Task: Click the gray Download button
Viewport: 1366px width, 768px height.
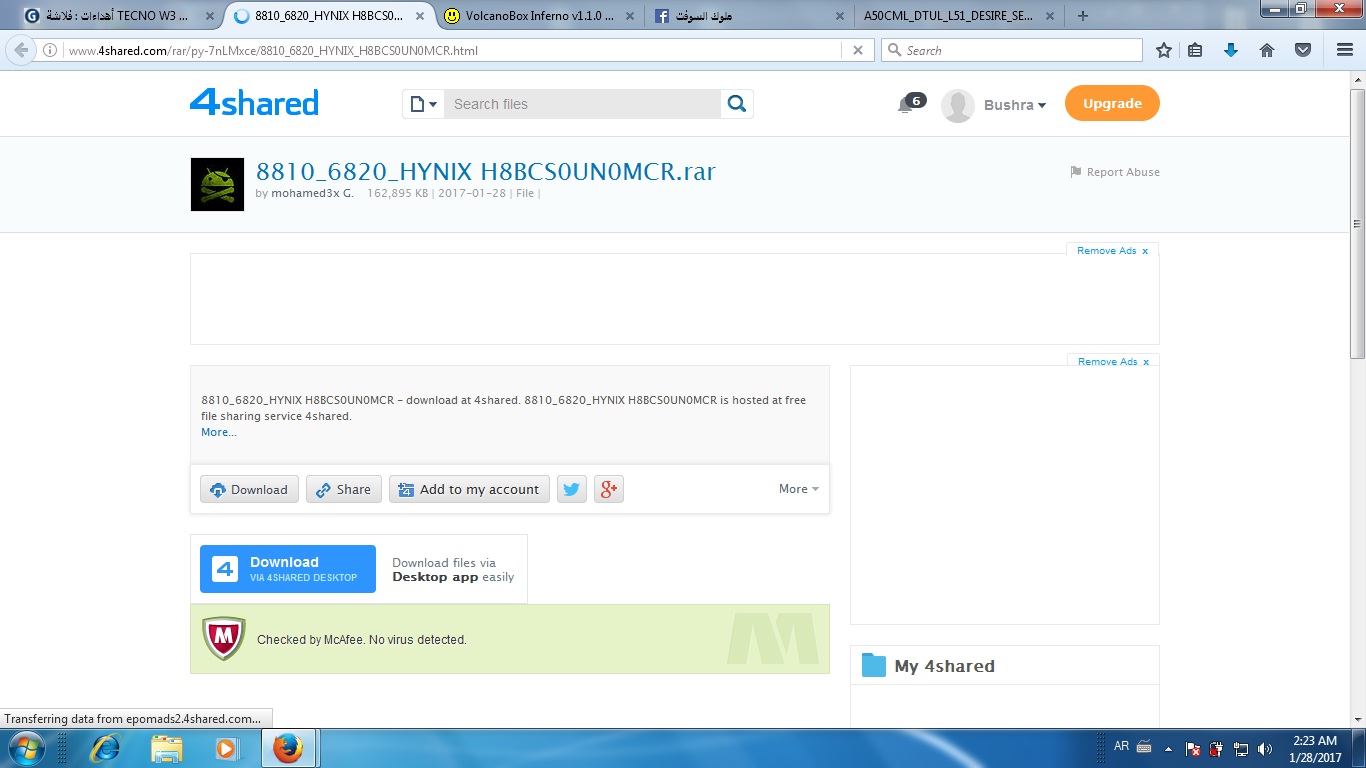Action: click(x=249, y=489)
